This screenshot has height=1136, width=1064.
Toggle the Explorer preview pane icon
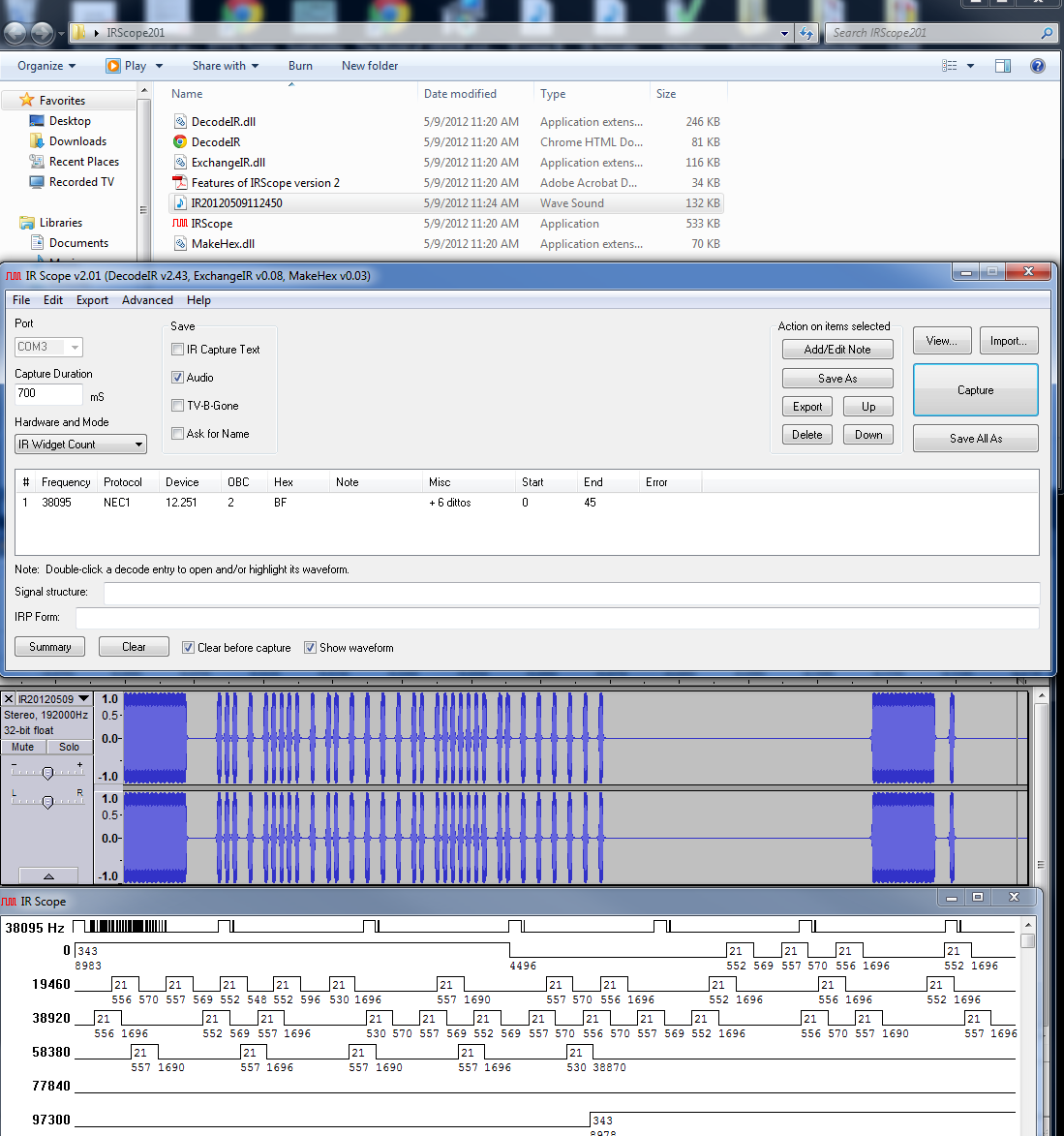click(x=1003, y=66)
